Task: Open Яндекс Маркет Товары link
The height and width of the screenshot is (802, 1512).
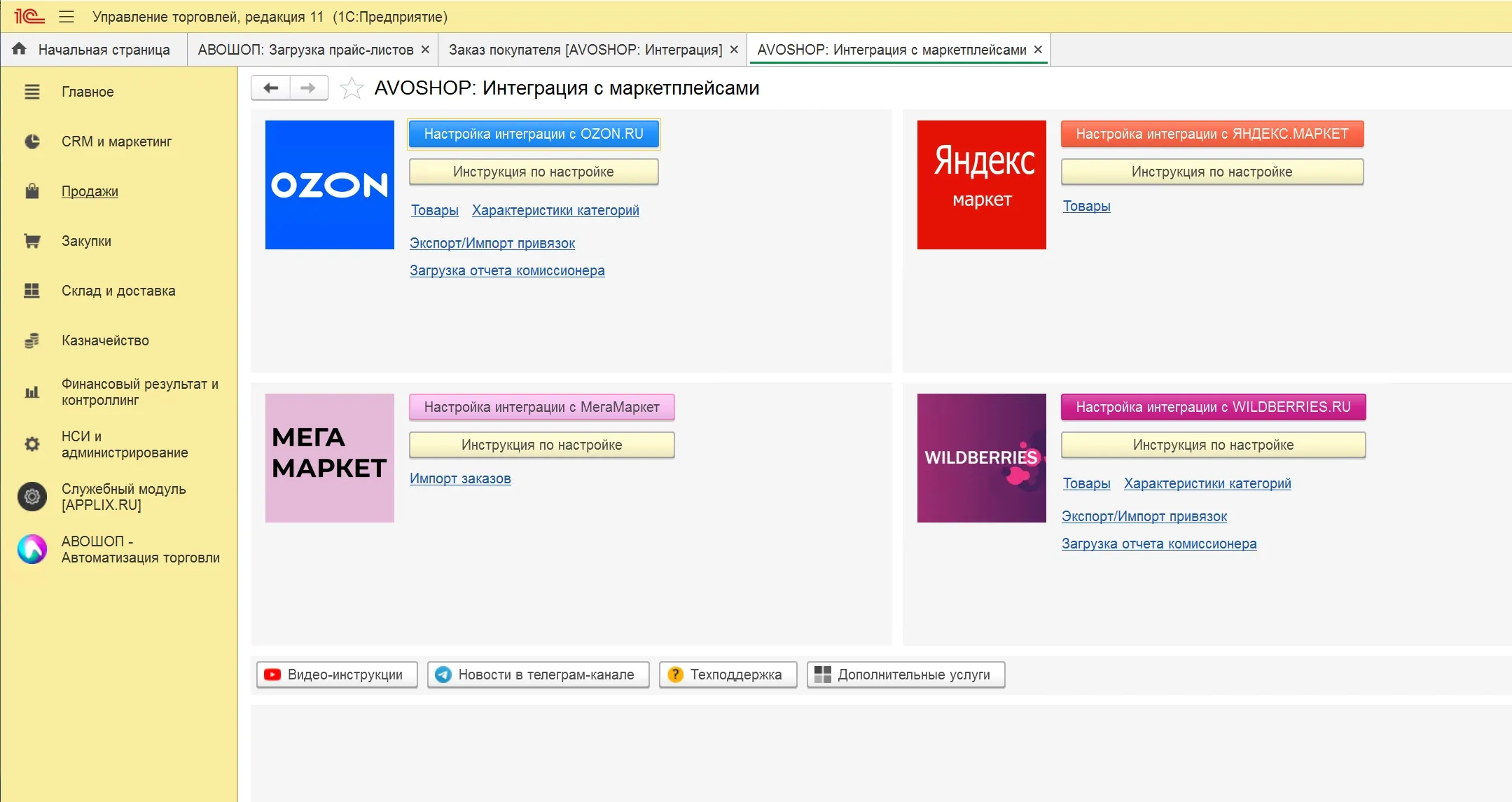Action: [1087, 206]
